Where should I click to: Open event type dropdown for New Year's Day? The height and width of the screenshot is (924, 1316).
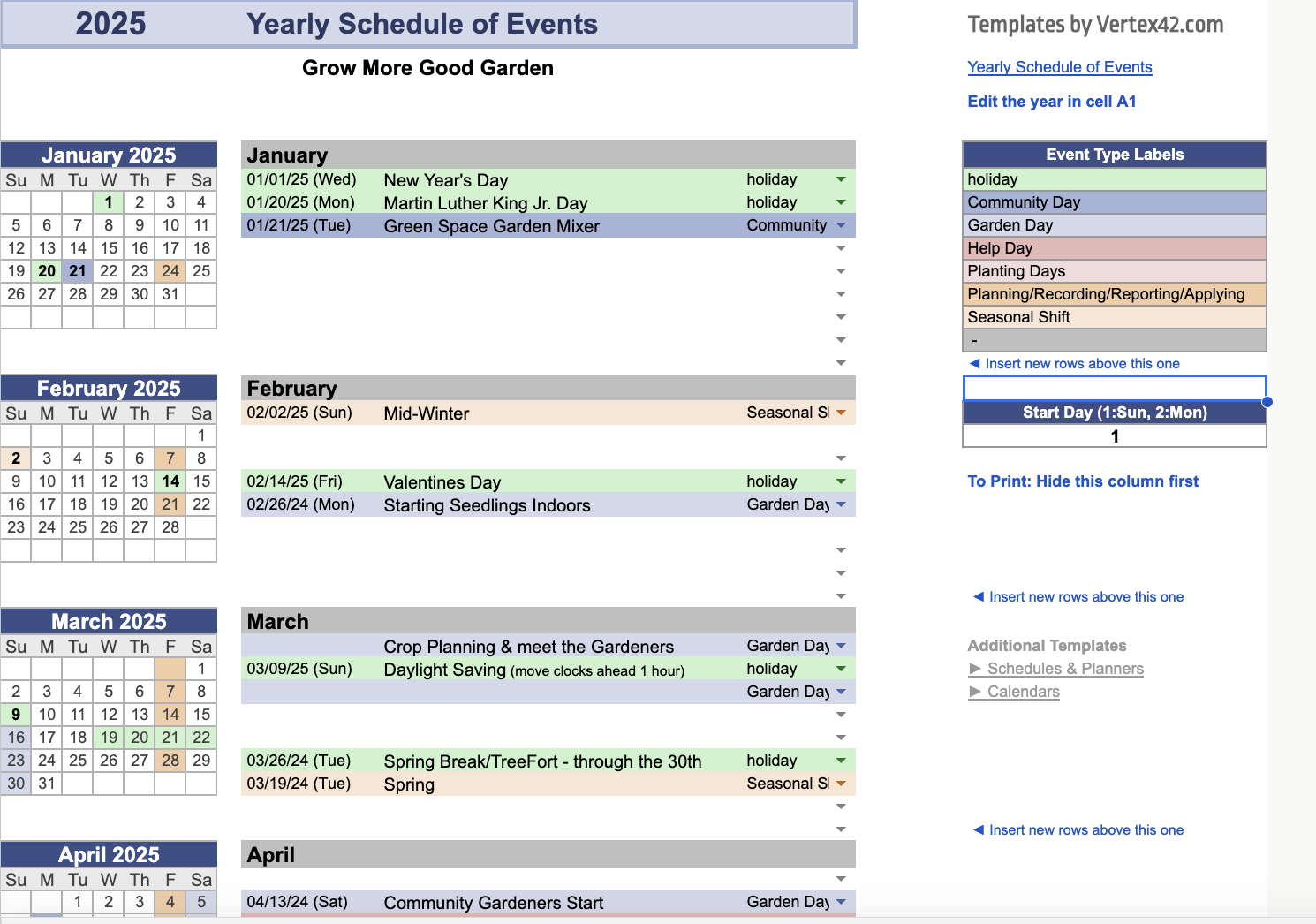point(840,179)
